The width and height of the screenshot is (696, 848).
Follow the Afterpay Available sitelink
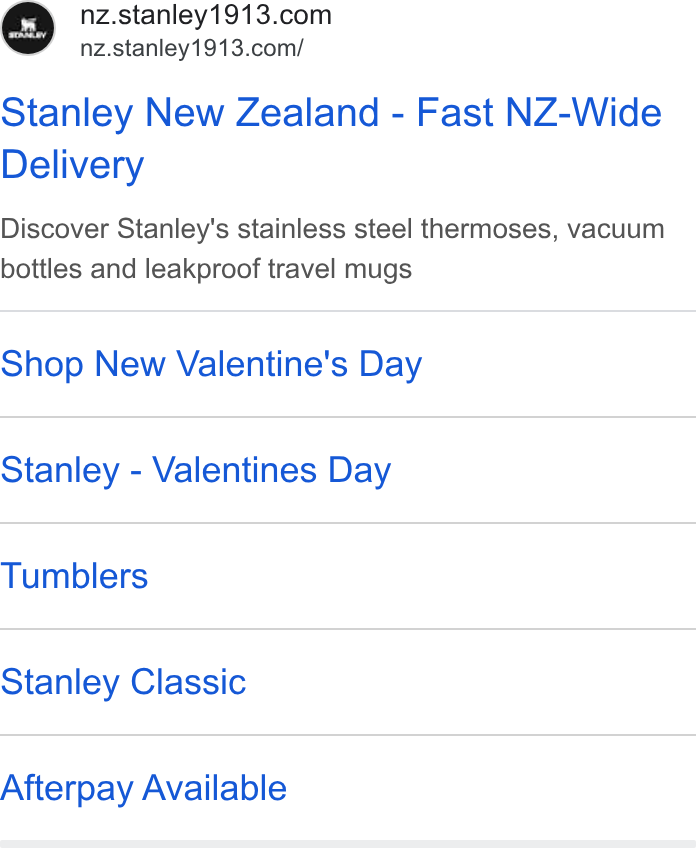(143, 788)
